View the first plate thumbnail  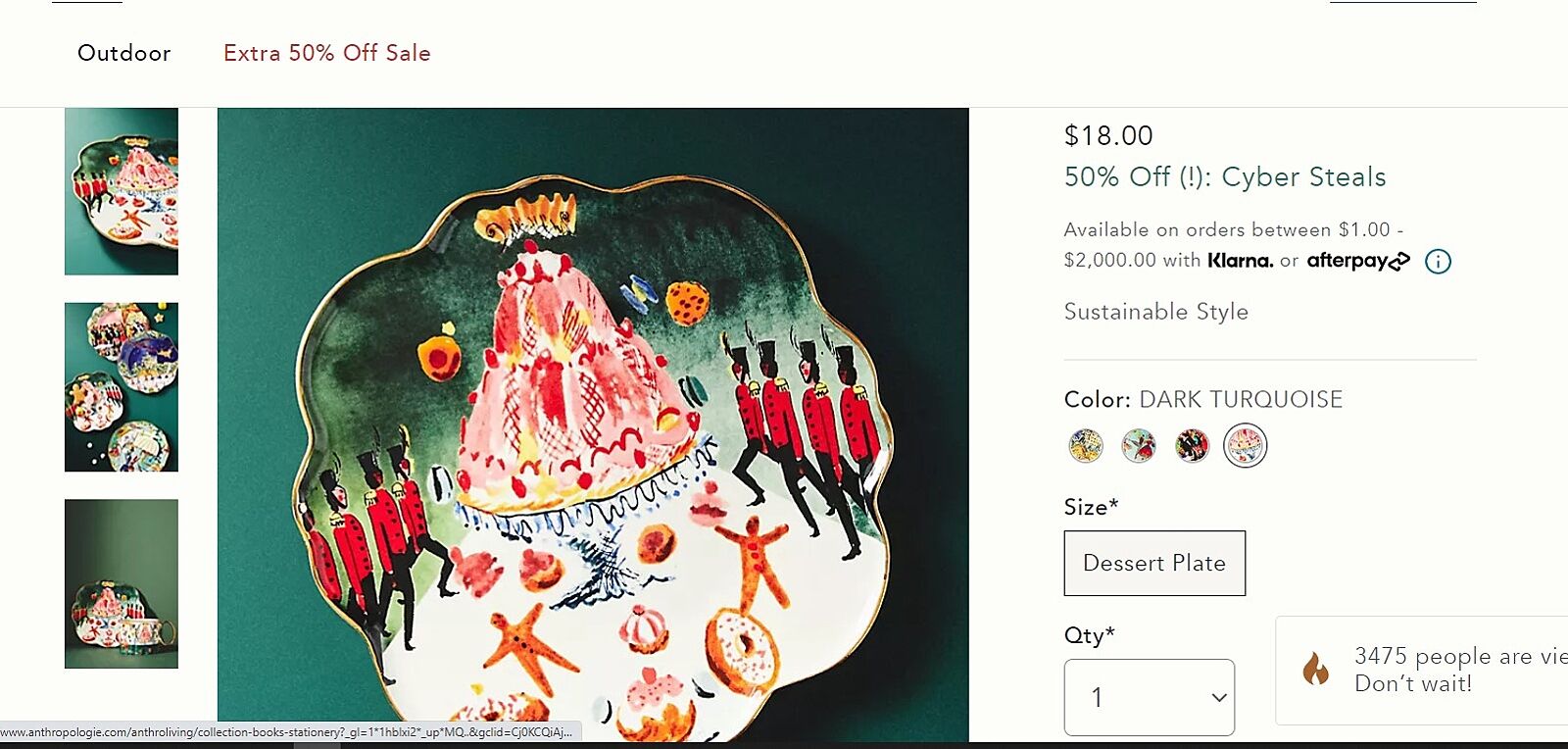click(x=122, y=191)
